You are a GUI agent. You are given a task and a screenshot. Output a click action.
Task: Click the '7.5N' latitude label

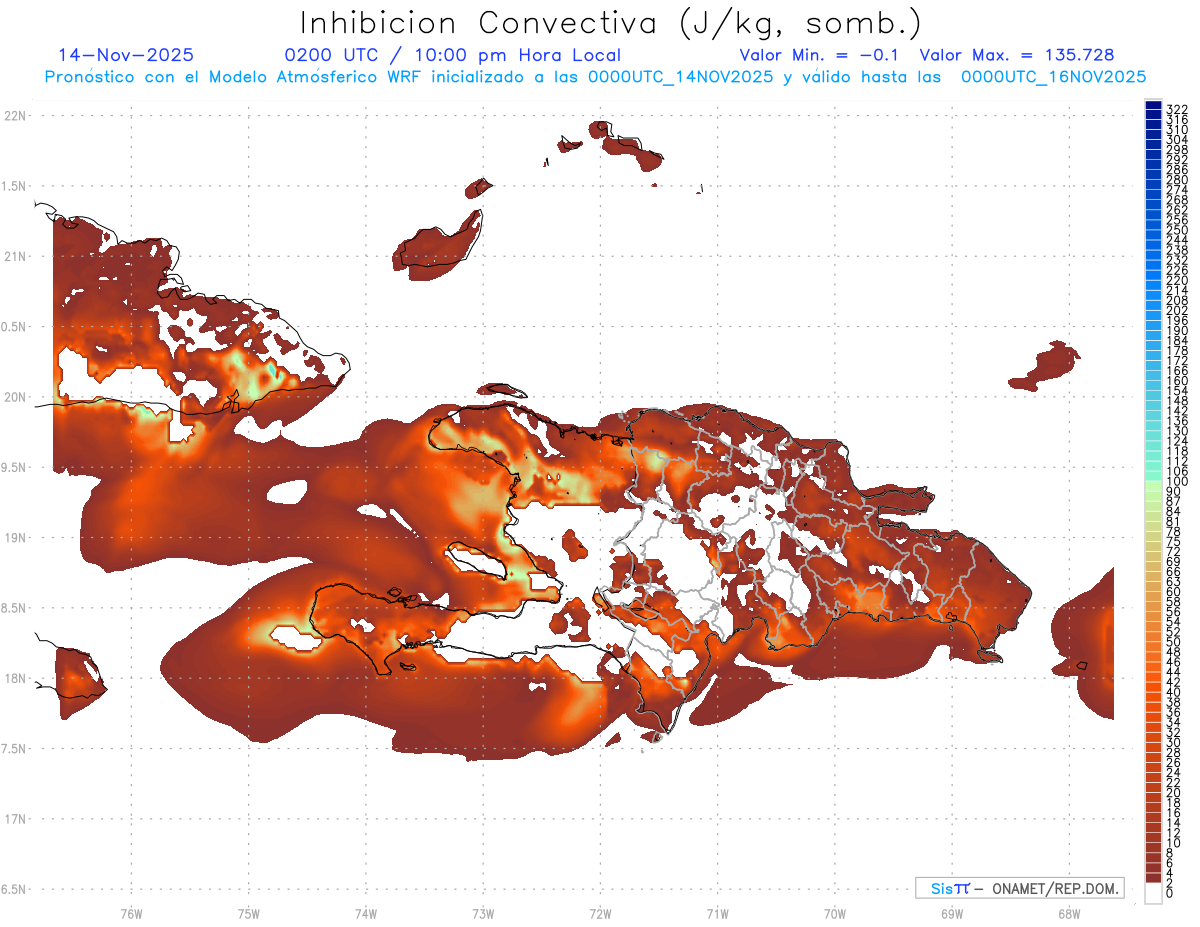(x=15, y=749)
